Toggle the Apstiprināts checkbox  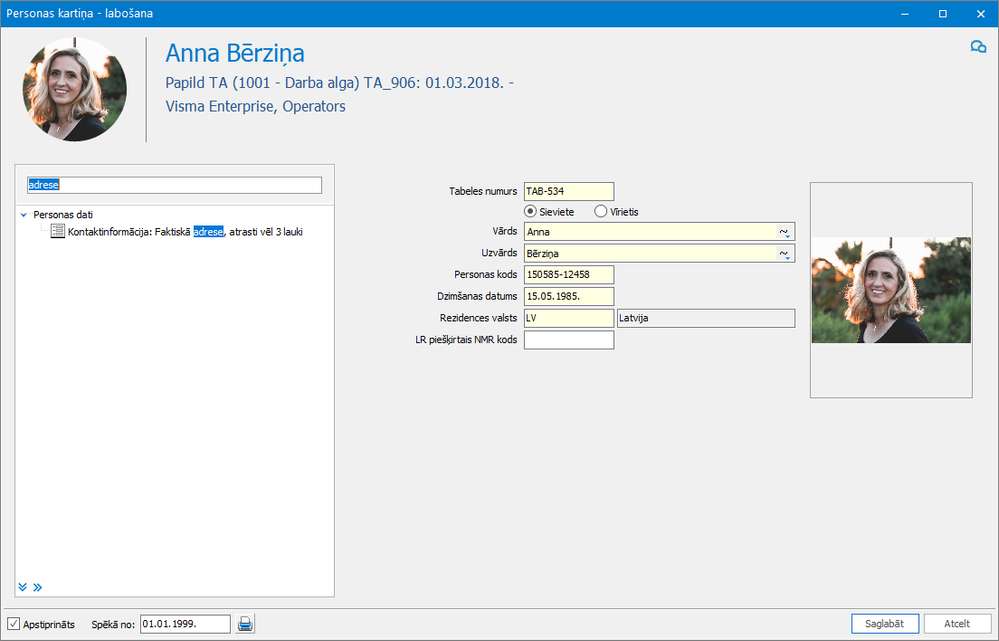tap(14, 624)
